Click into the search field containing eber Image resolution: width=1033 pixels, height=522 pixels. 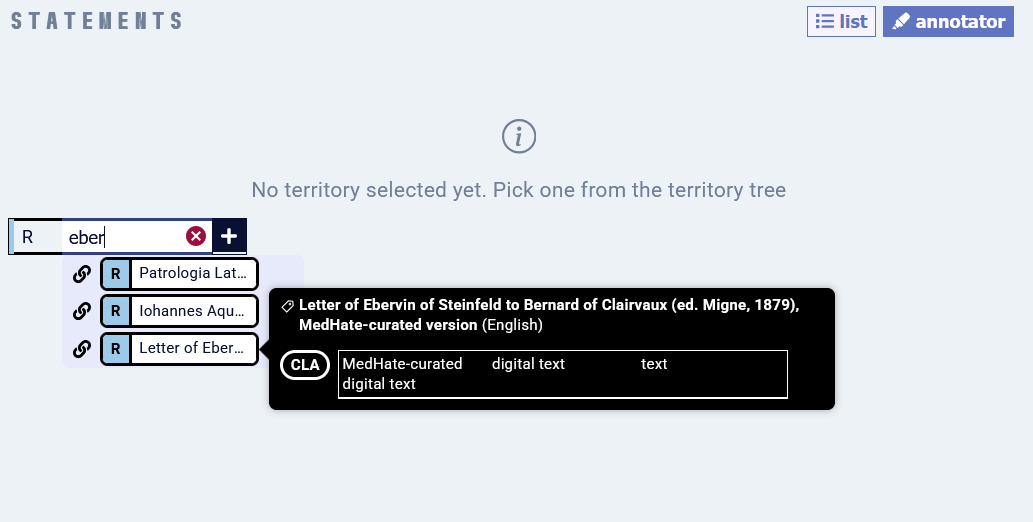(x=125, y=237)
